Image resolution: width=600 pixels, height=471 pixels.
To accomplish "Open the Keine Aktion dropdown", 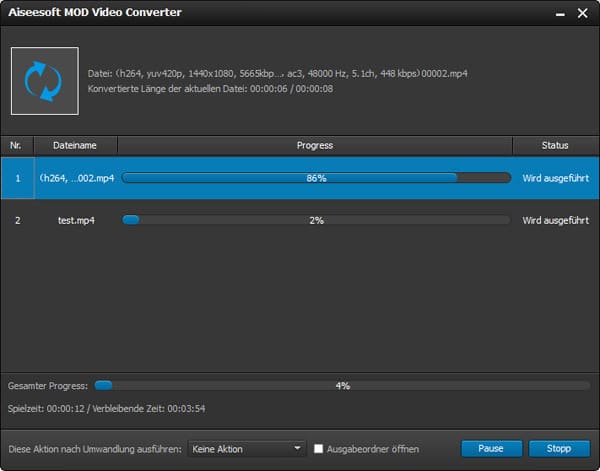I will pos(248,449).
